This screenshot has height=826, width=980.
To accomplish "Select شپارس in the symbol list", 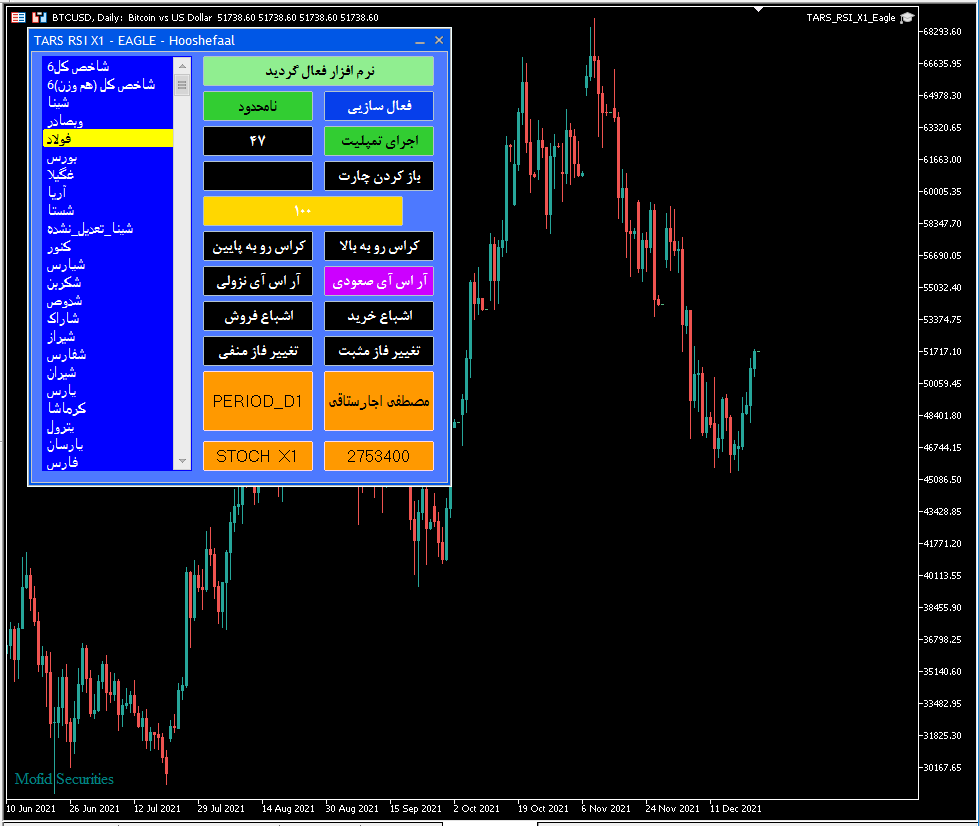I will [108, 265].
